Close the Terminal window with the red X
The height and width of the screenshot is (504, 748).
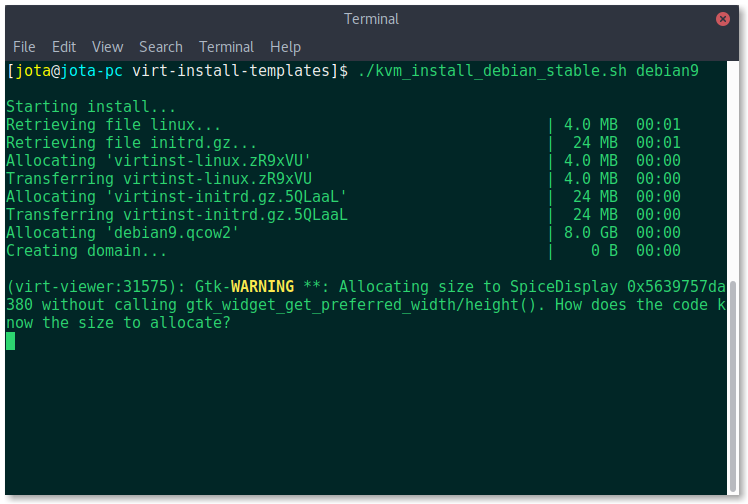(723, 19)
